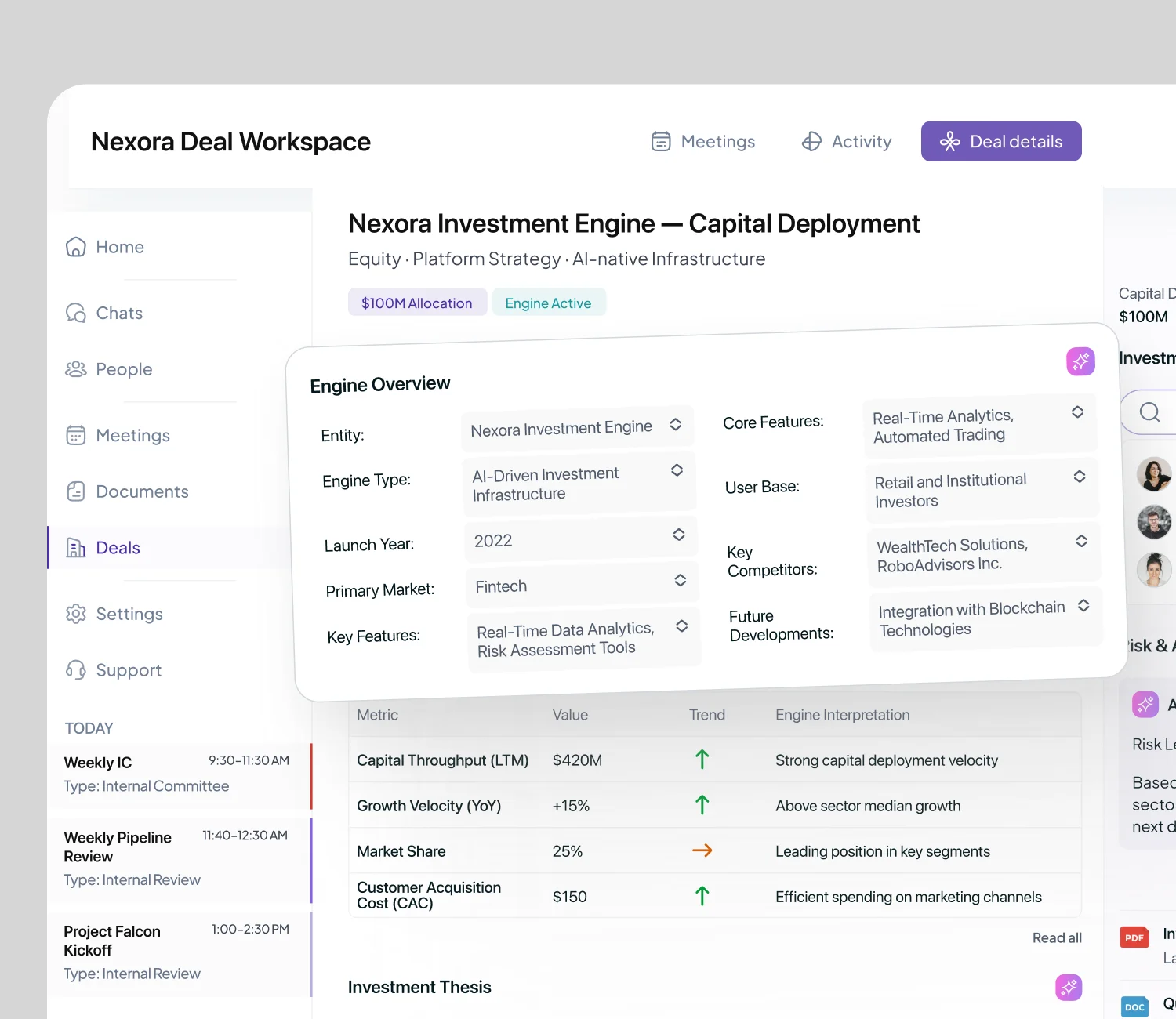Click 'Efficient spending on marketing channels' text
The width and height of the screenshot is (1176, 1019).
click(909, 896)
